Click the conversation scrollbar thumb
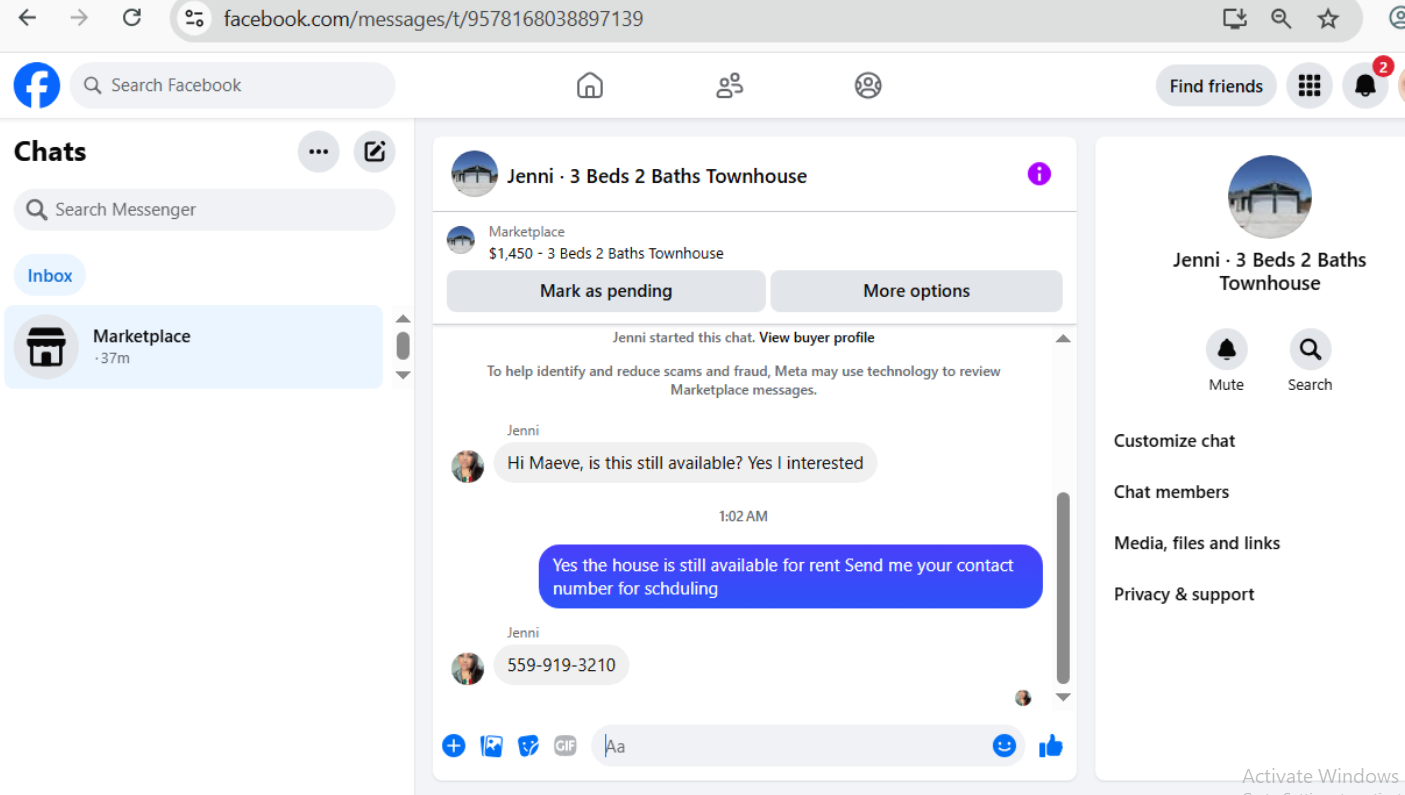 click(x=1063, y=588)
